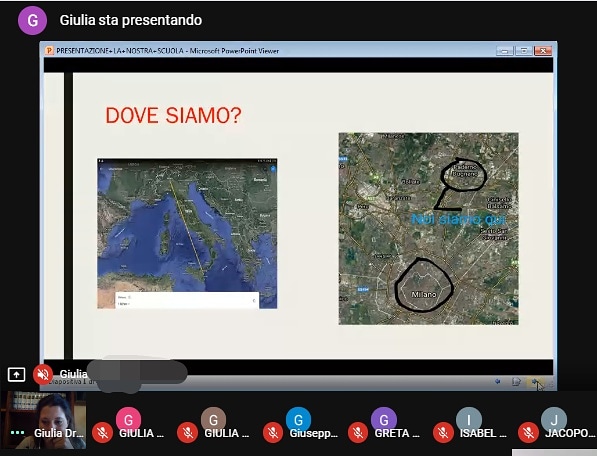Click the PRESENTAZIONE+LA+NOSTRA+SCUOLA window title

point(168,51)
